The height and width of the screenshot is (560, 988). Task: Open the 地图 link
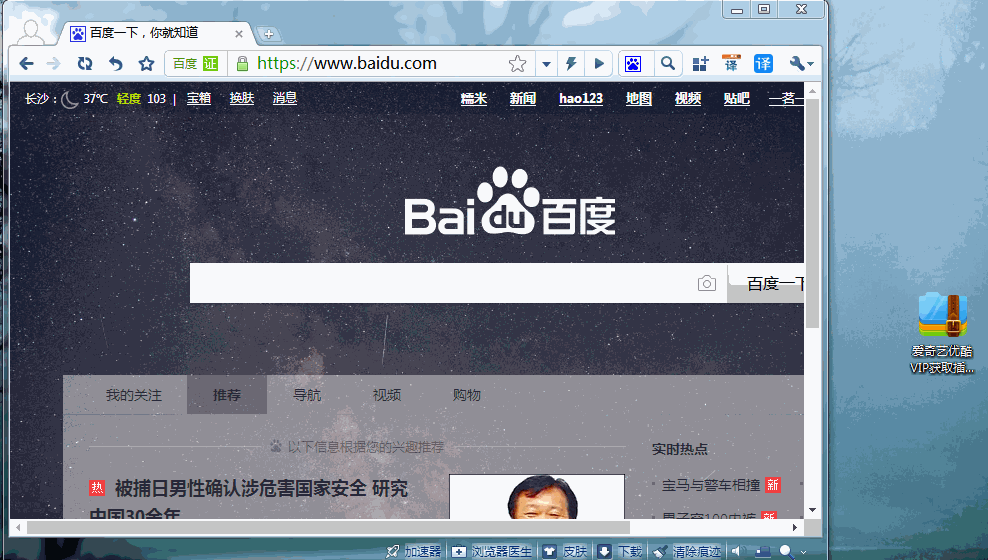(x=638, y=98)
